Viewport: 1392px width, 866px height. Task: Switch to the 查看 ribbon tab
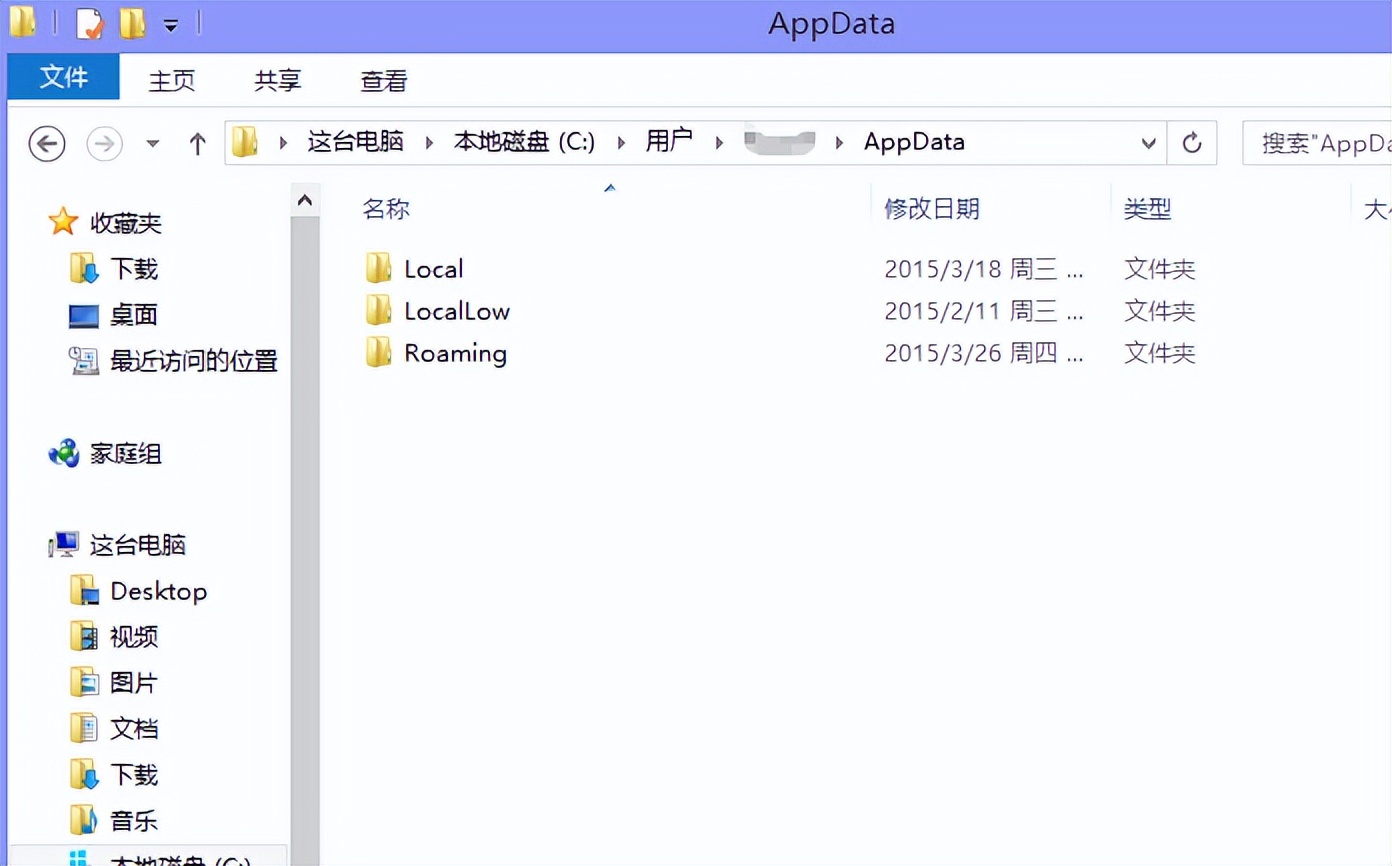point(383,81)
